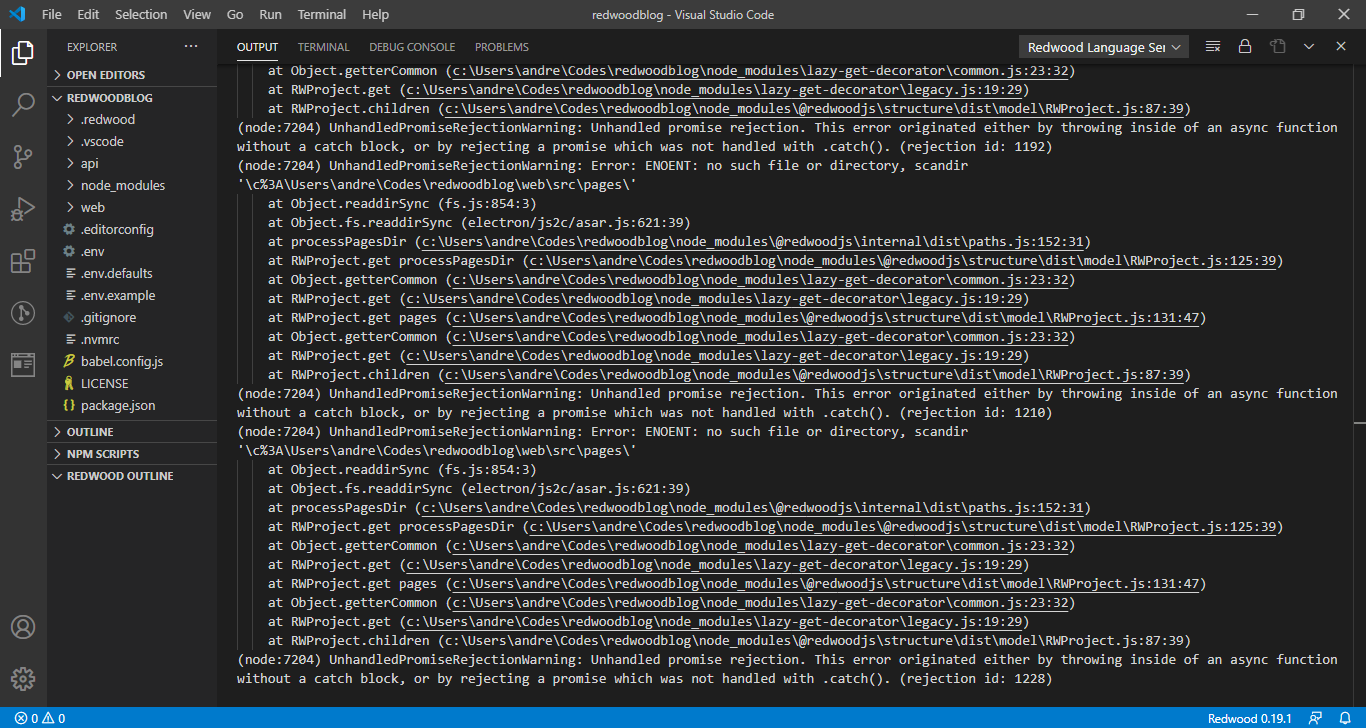Open the package.json file
This screenshot has width=1366, height=728.
coord(132,406)
